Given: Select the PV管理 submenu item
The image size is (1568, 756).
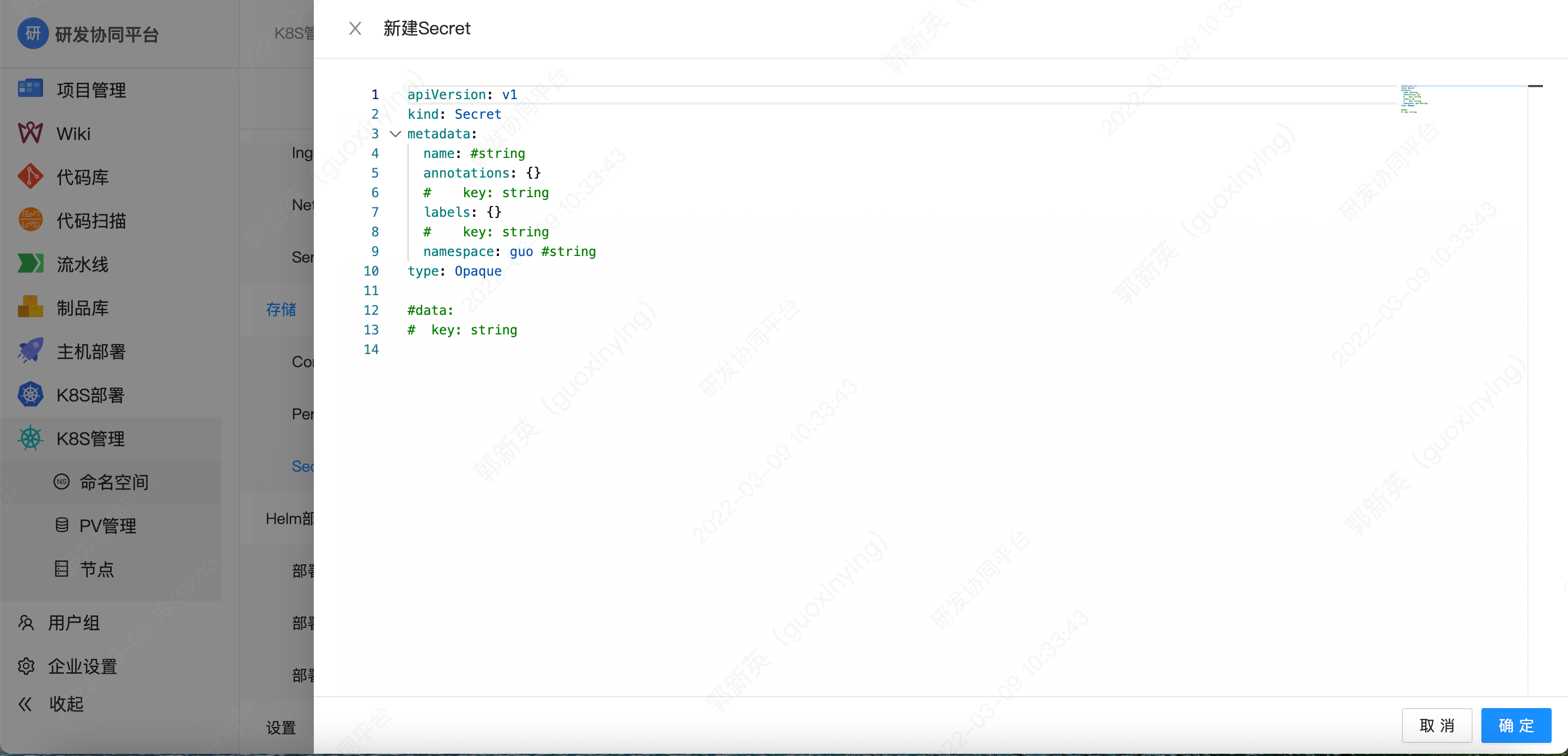Looking at the screenshot, I should tap(108, 525).
